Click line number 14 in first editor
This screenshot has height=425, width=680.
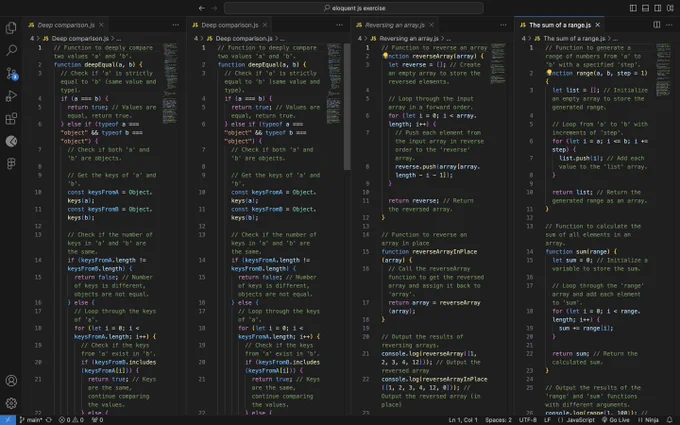[38, 260]
